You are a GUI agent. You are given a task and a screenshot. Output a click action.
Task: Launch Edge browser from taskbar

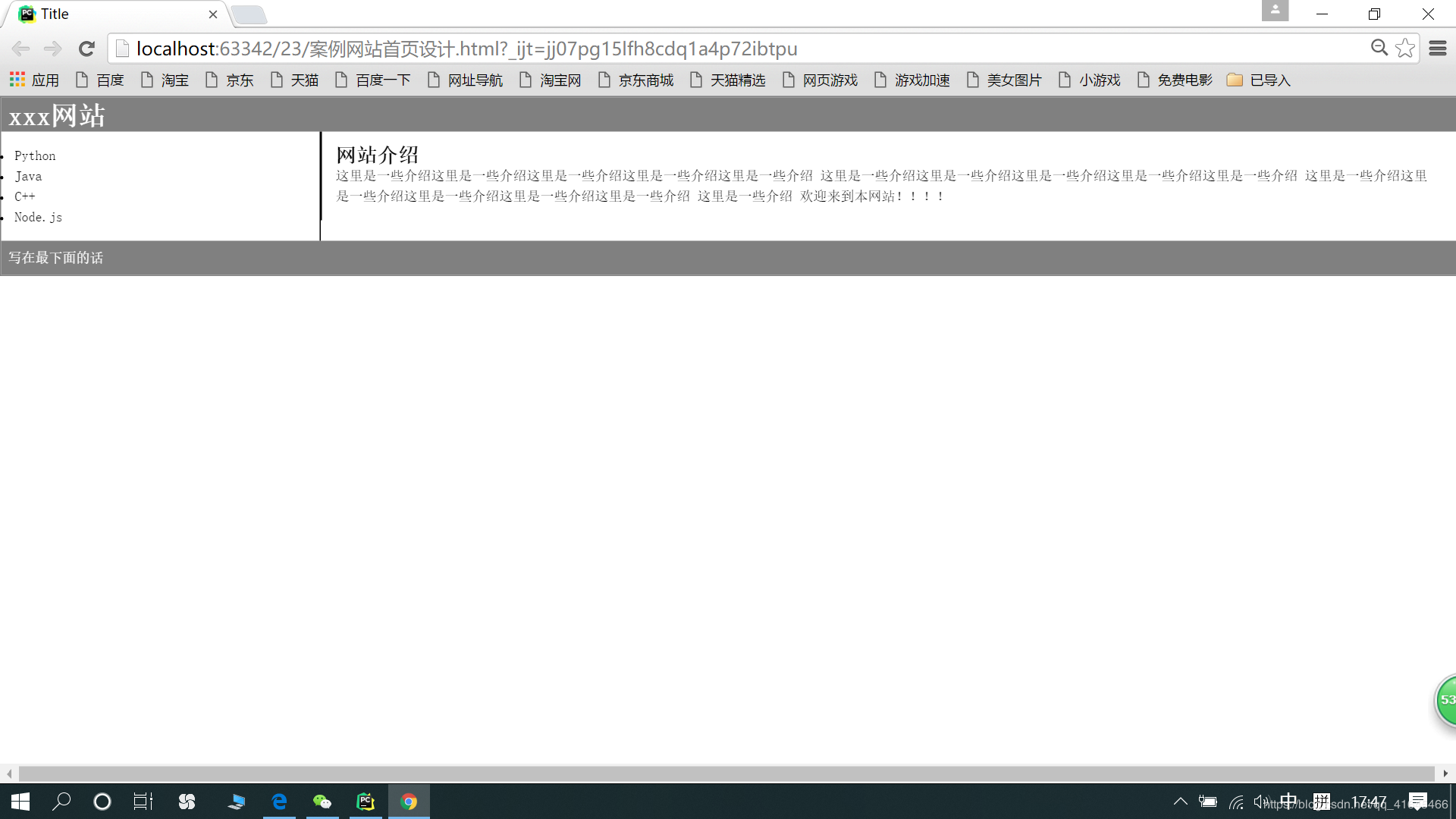tap(279, 802)
